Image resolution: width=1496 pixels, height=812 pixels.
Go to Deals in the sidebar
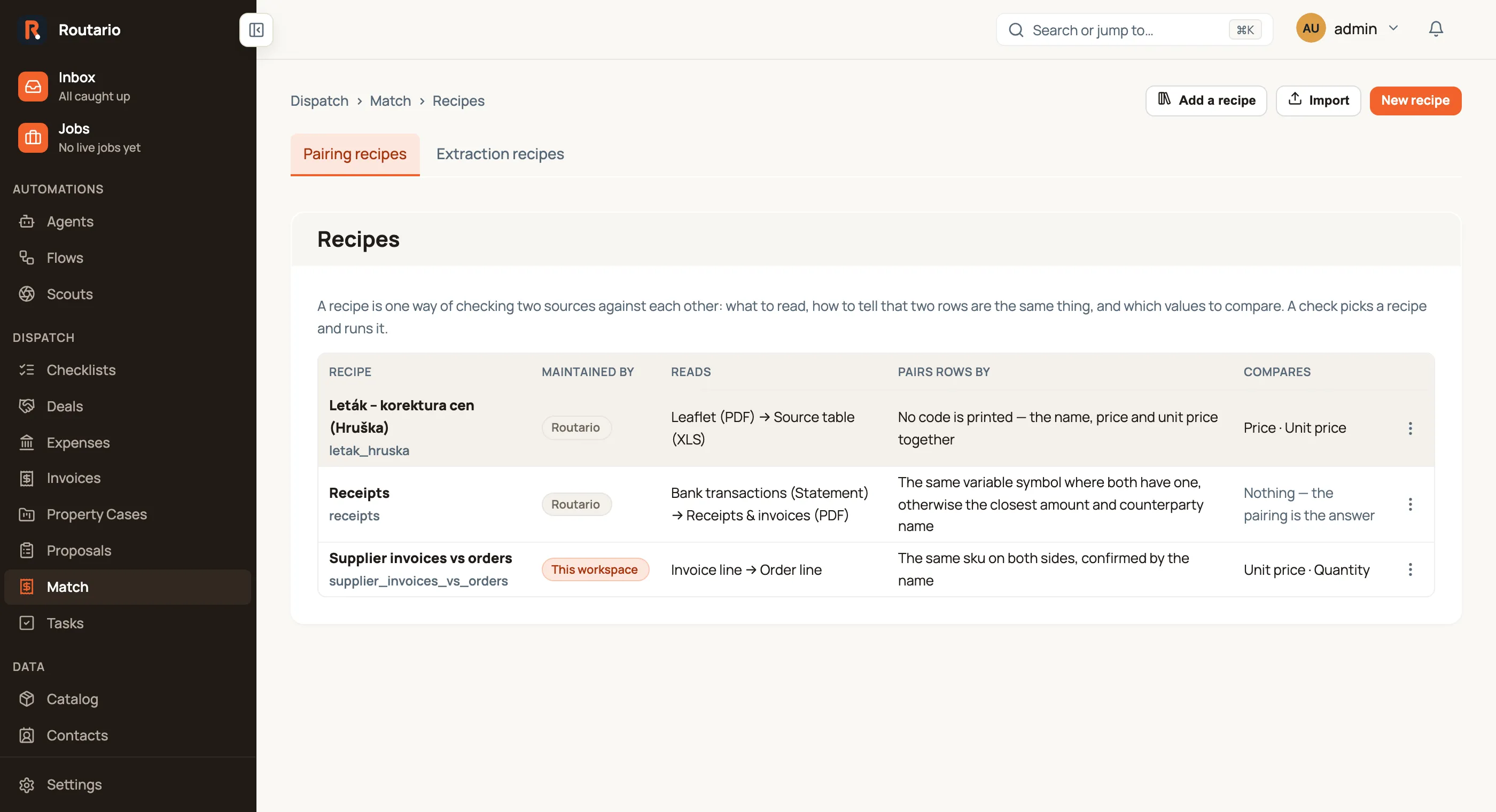click(x=128, y=406)
